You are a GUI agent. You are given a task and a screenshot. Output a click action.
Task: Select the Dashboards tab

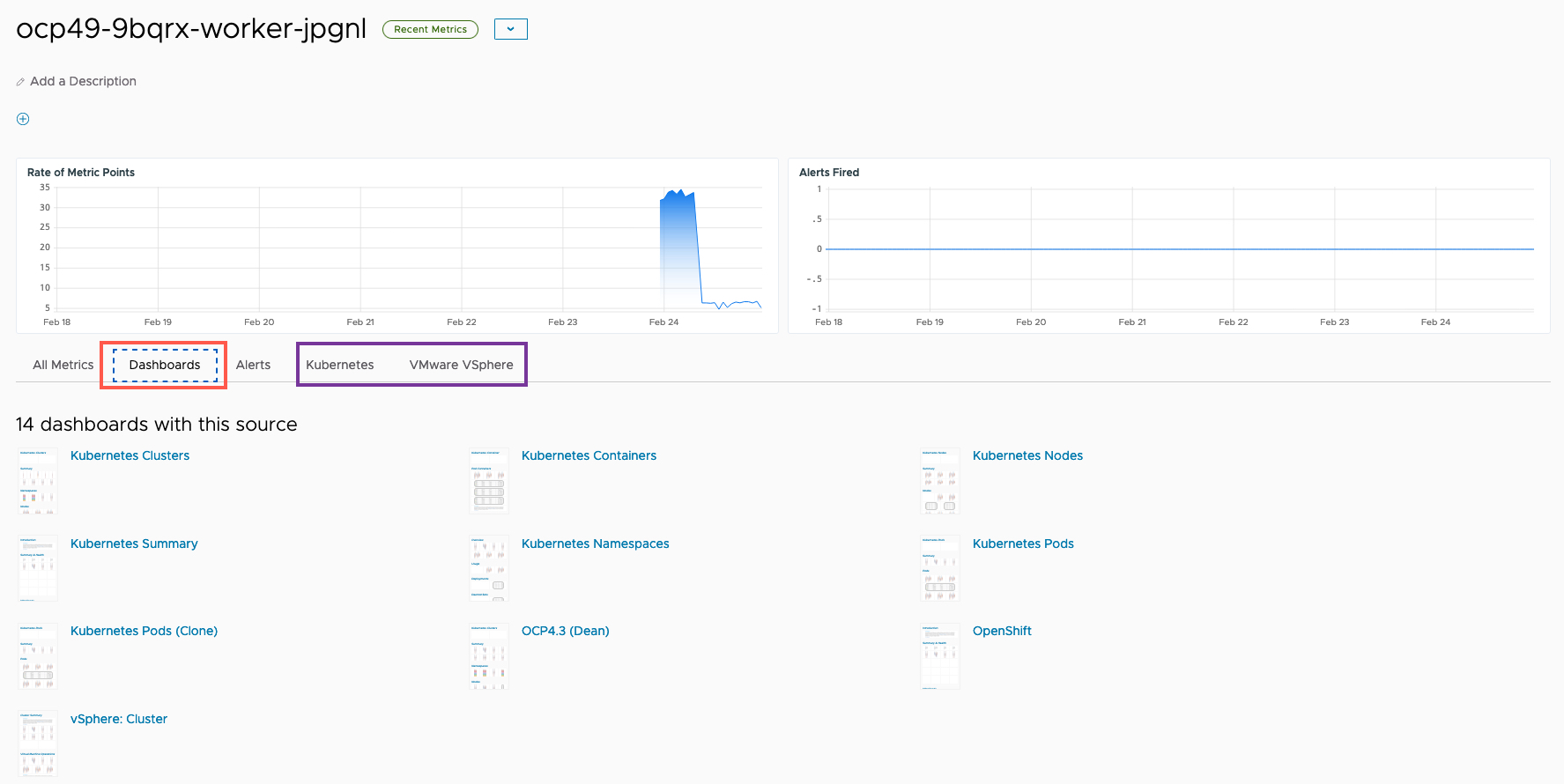165,365
